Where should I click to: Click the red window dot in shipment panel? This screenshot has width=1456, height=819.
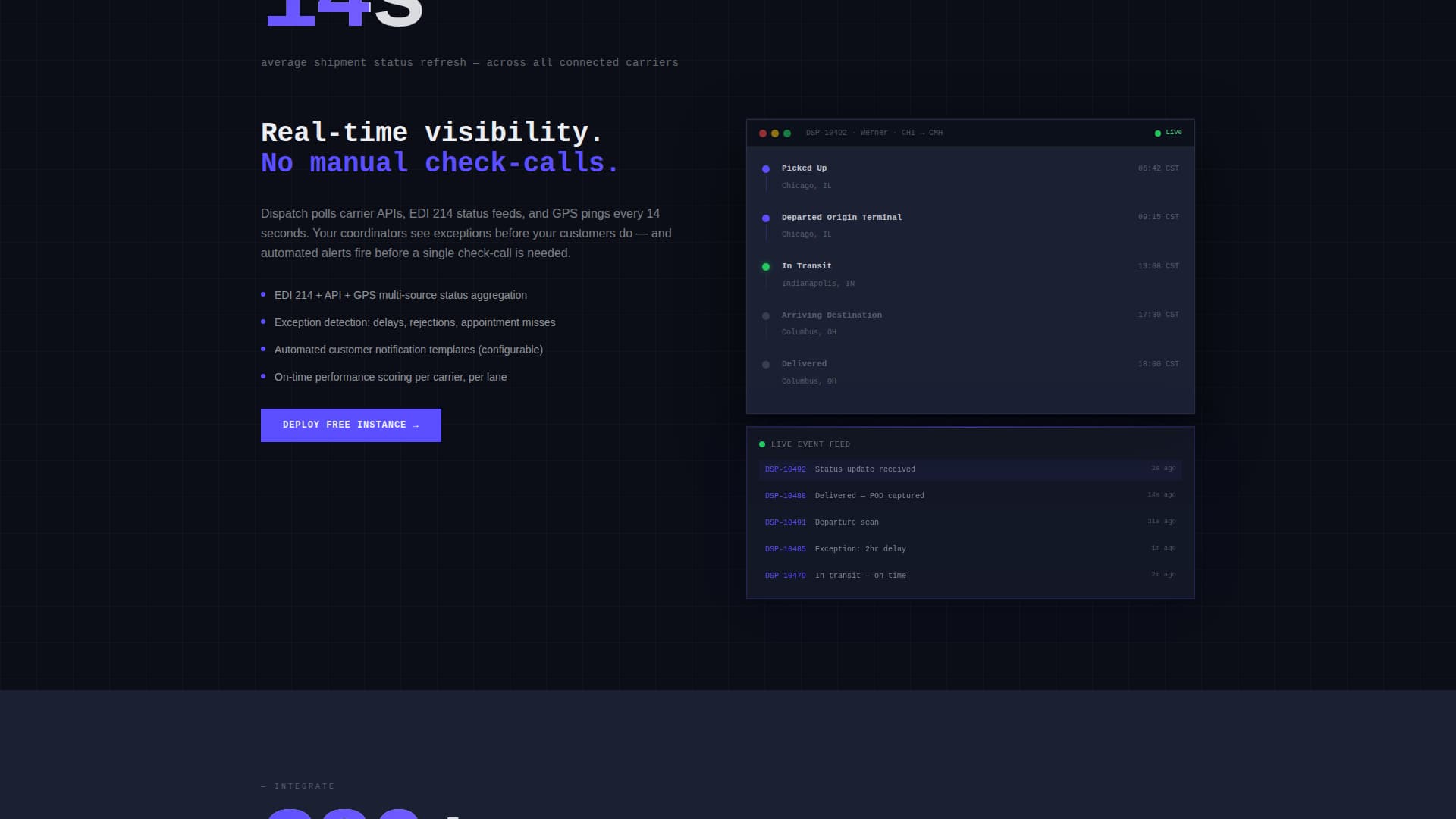pyautogui.click(x=763, y=133)
